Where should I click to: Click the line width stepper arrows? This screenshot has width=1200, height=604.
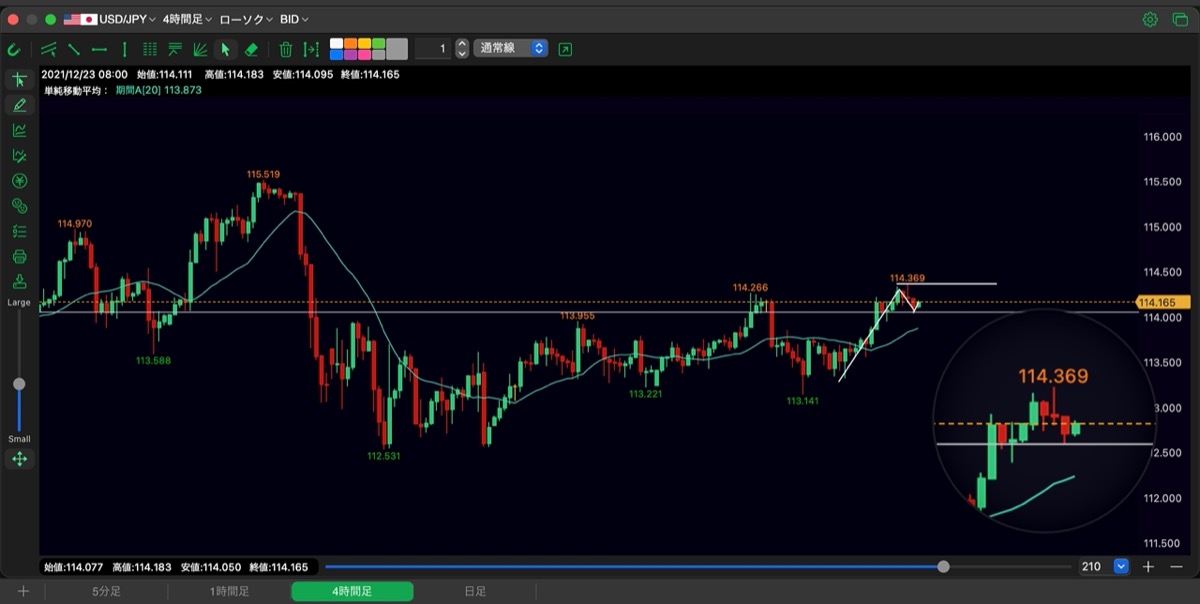[x=462, y=48]
